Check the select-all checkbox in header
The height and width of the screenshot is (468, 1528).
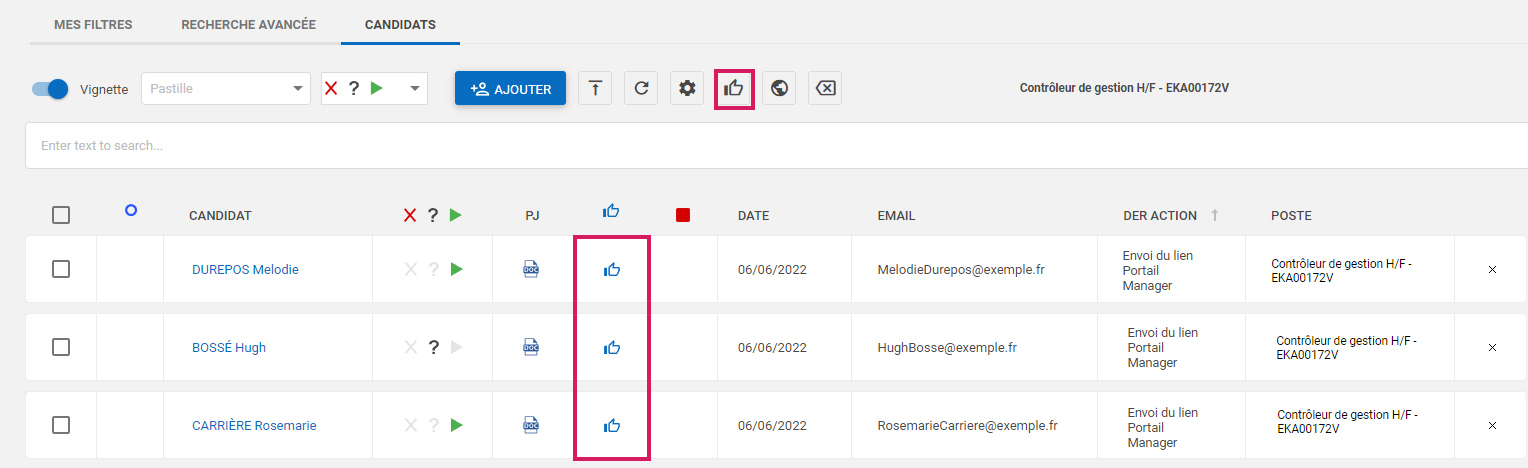pos(61,215)
